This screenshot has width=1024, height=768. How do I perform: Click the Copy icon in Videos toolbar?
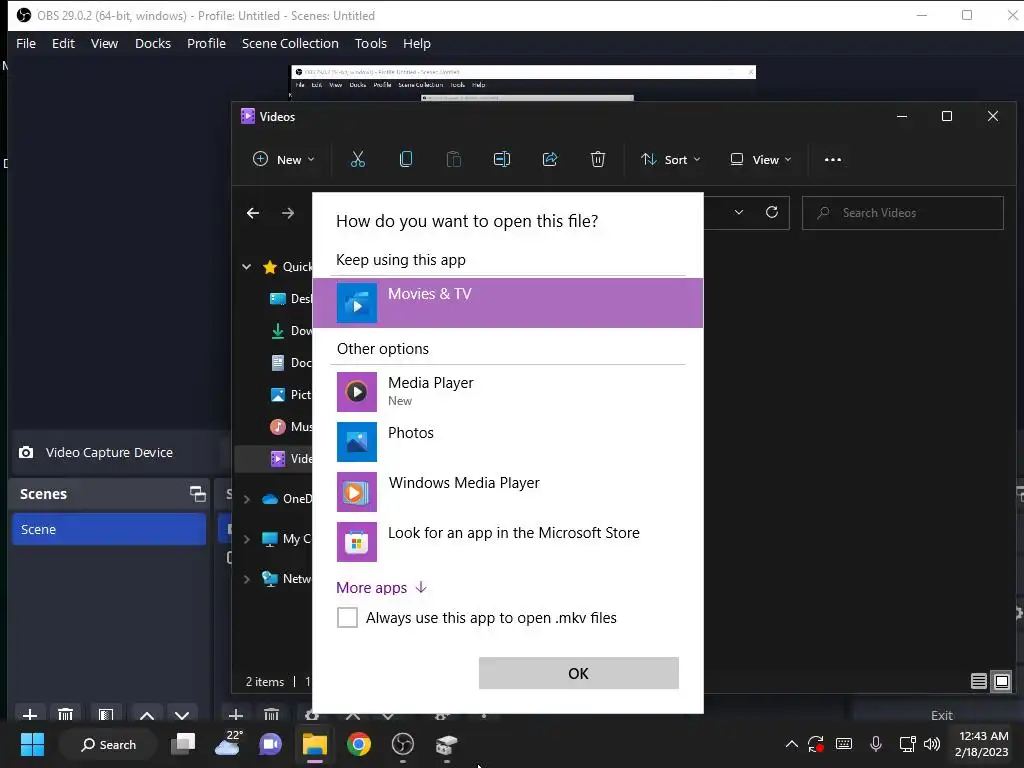[x=406, y=159]
